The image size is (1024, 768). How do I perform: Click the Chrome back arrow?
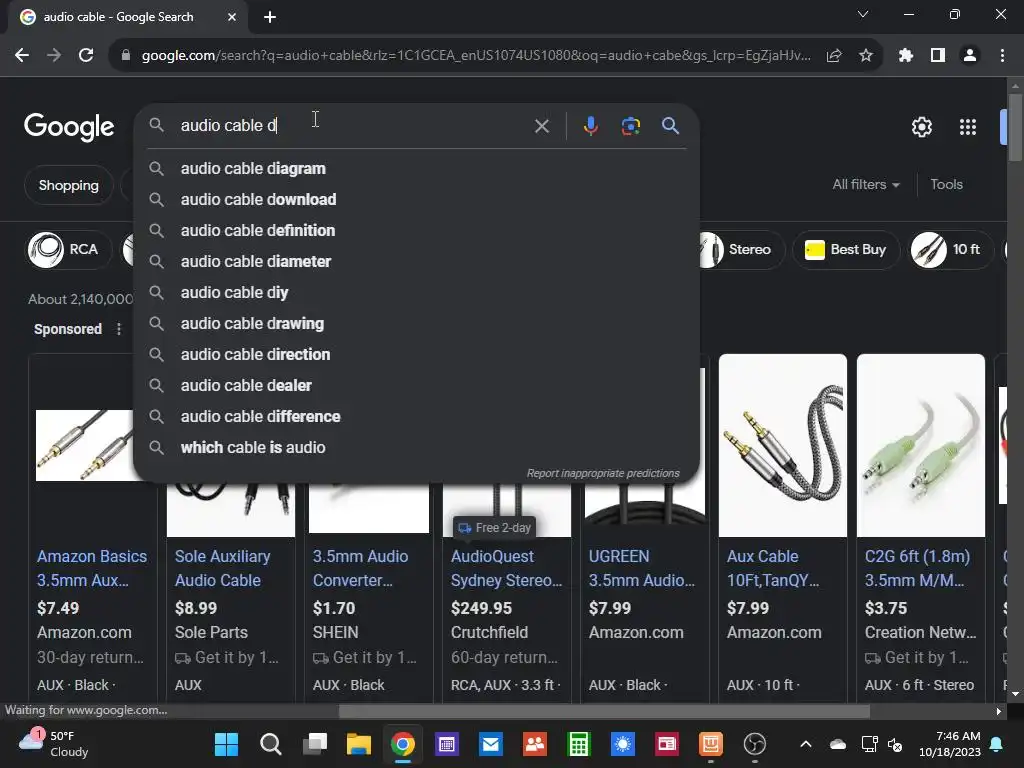[22, 56]
